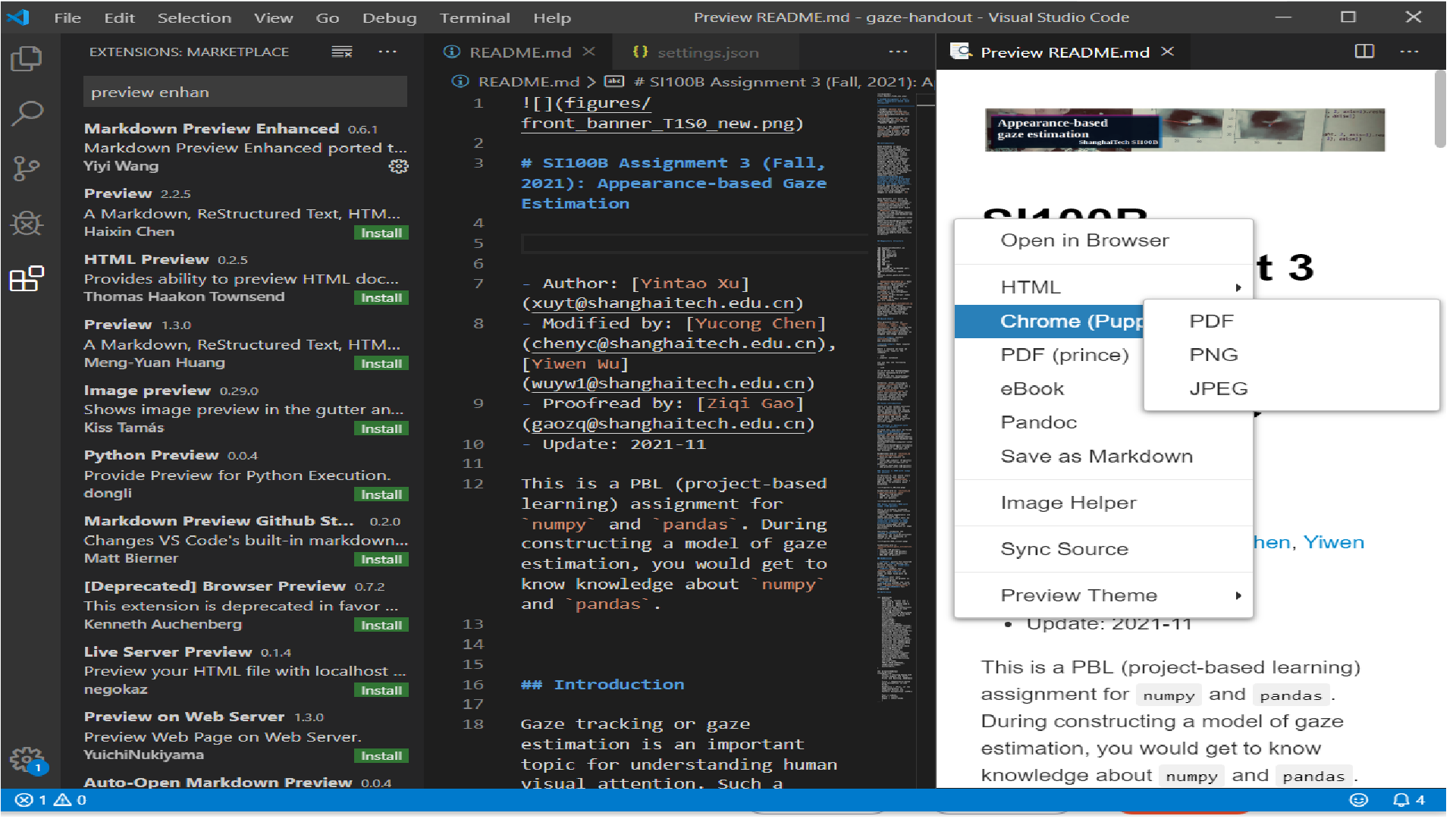This screenshot has height=819, width=1456.
Task: Open the Source Control view icon
Action: [x=27, y=168]
